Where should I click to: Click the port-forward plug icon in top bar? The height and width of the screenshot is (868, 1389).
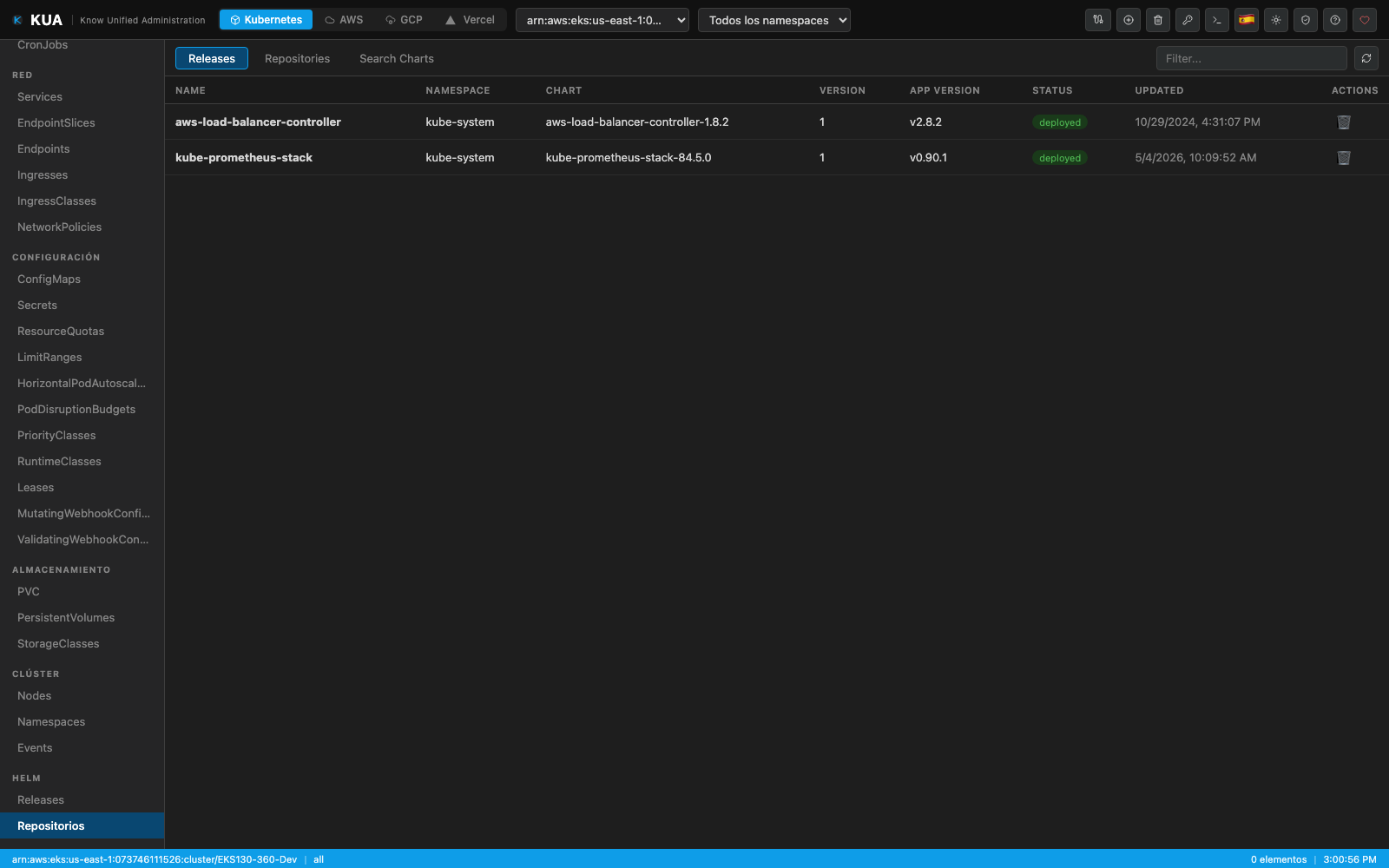(x=1098, y=20)
